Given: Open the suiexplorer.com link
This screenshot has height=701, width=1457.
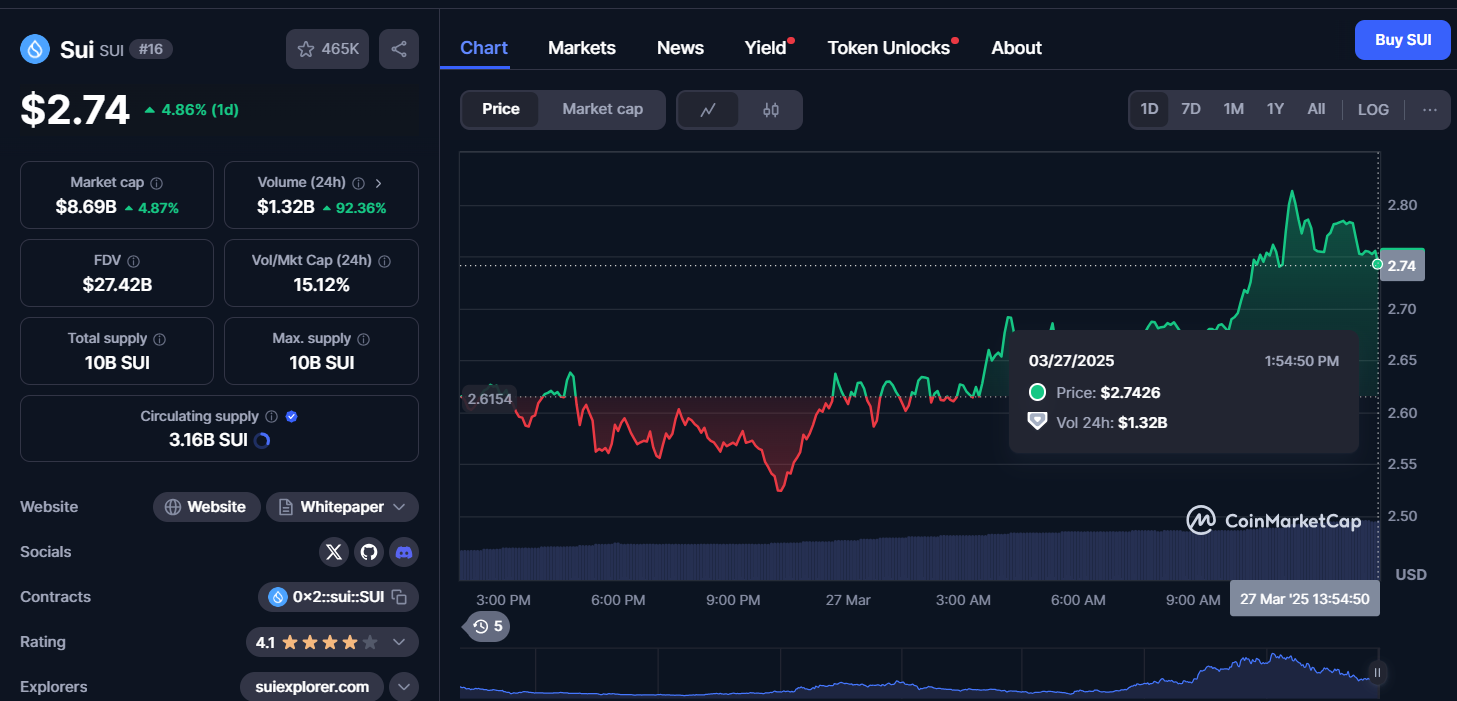Looking at the screenshot, I should (311, 687).
